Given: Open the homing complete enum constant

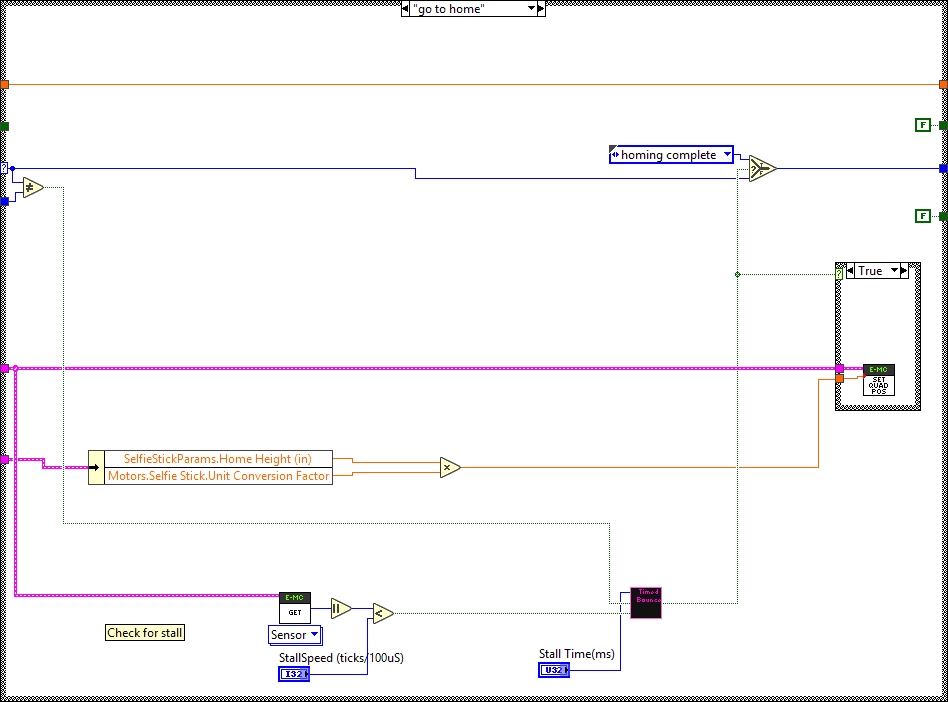Looking at the screenshot, I should click(726, 155).
